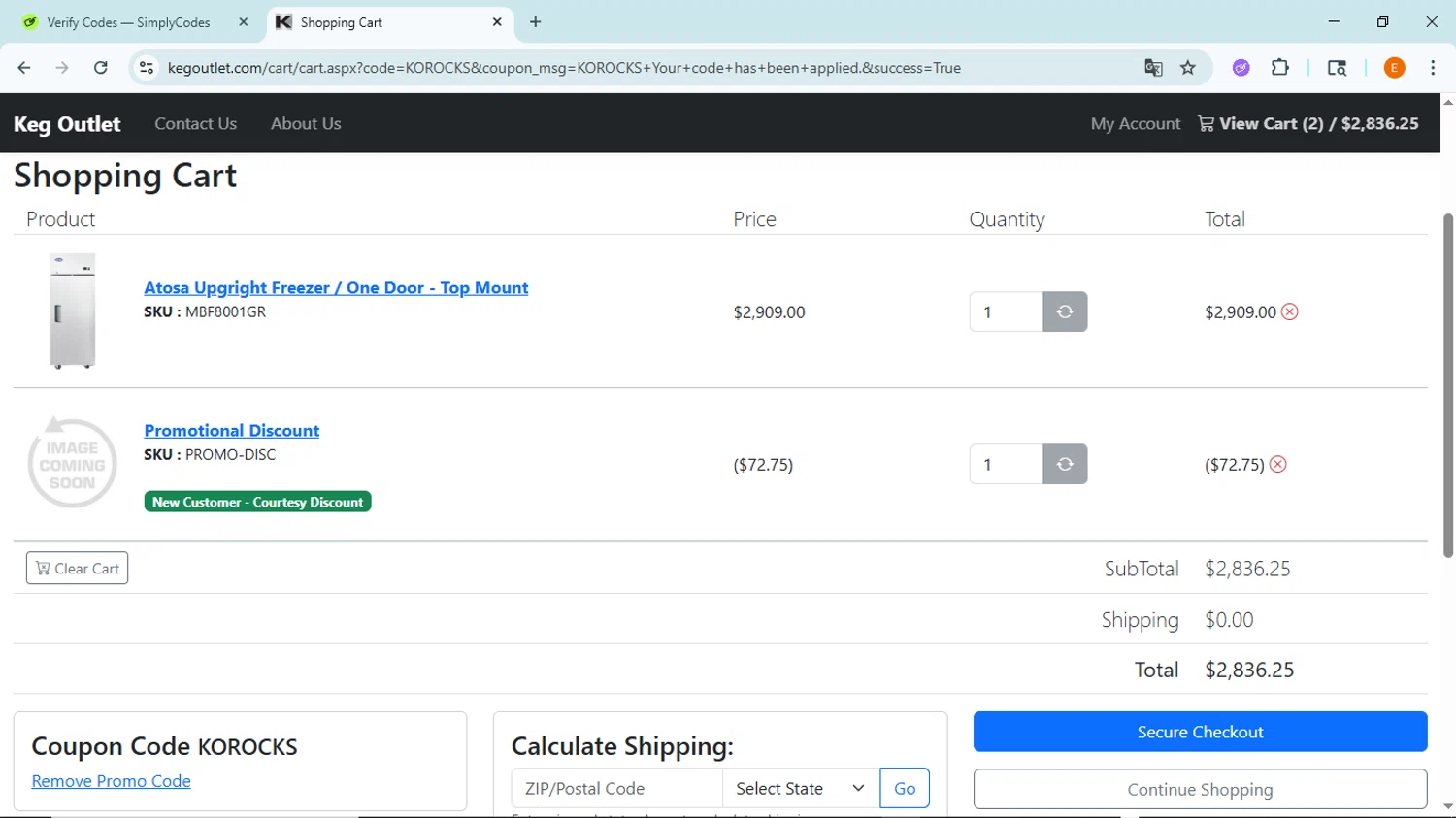The image size is (1456, 818).
Task: Restore down the browser window
Action: (x=1382, y=21)
